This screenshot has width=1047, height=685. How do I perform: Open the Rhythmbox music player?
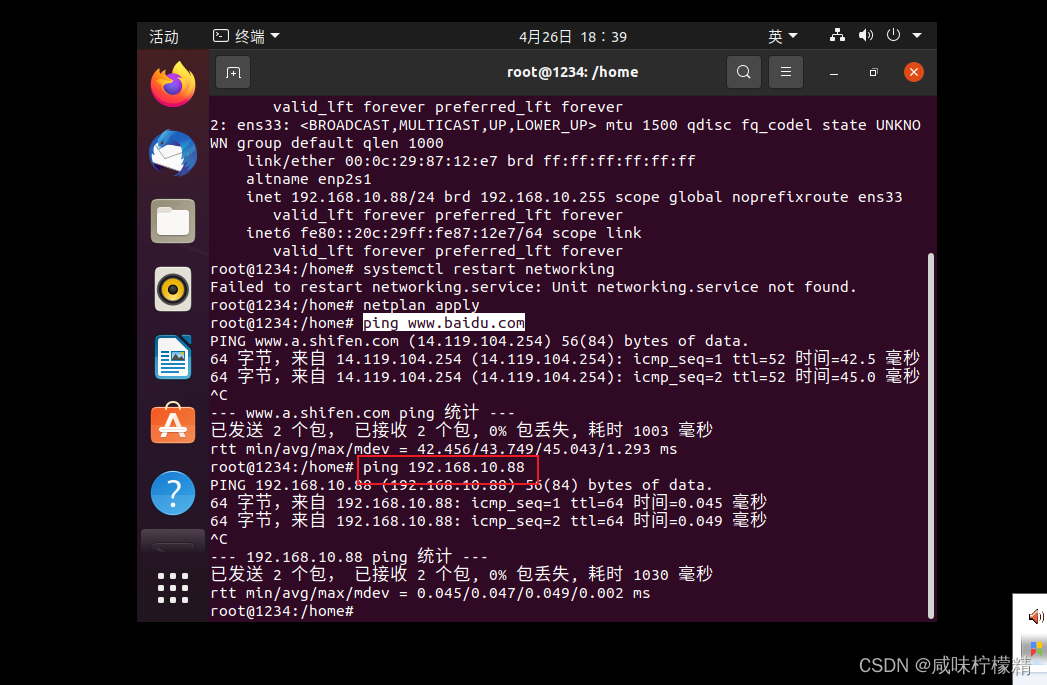(172, 289)
